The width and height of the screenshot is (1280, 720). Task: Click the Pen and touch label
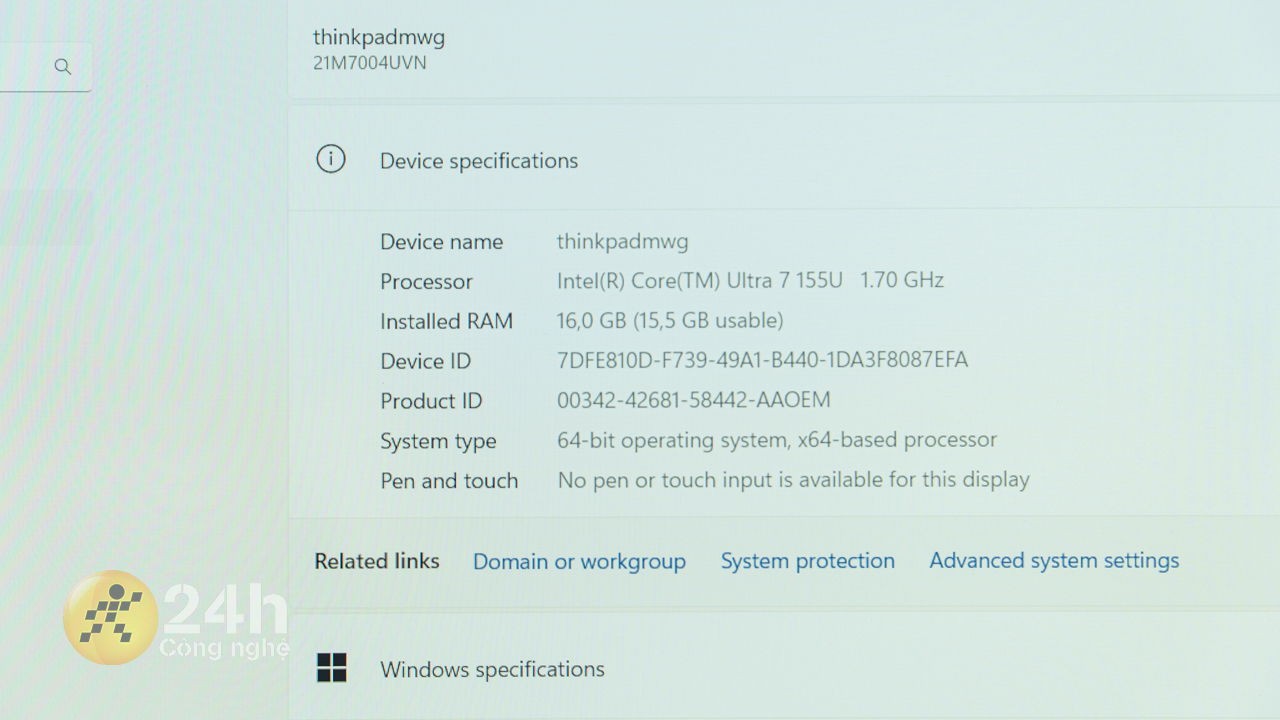tap(449, 481)
